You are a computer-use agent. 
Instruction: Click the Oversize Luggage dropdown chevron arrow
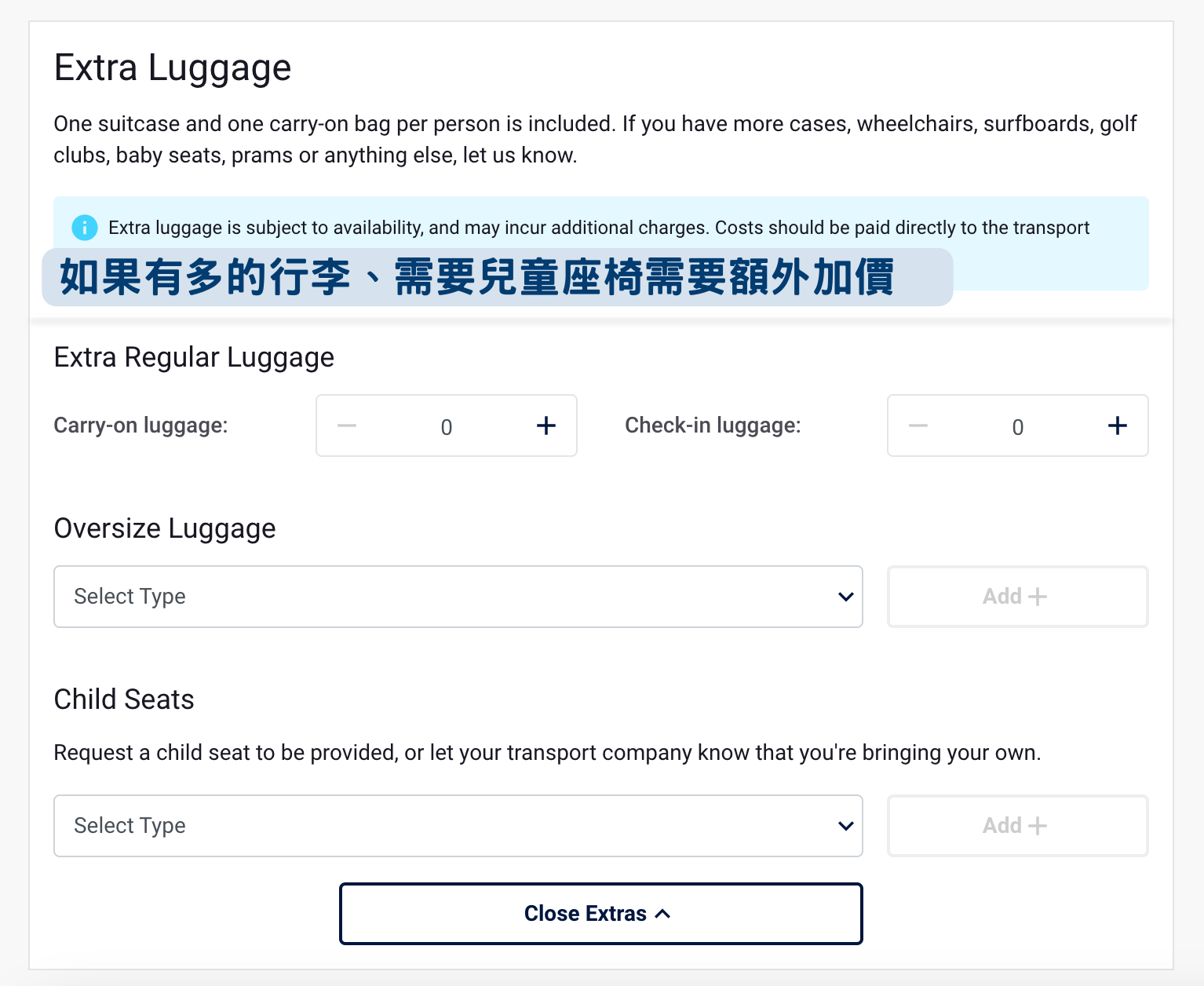coord(846,597)
